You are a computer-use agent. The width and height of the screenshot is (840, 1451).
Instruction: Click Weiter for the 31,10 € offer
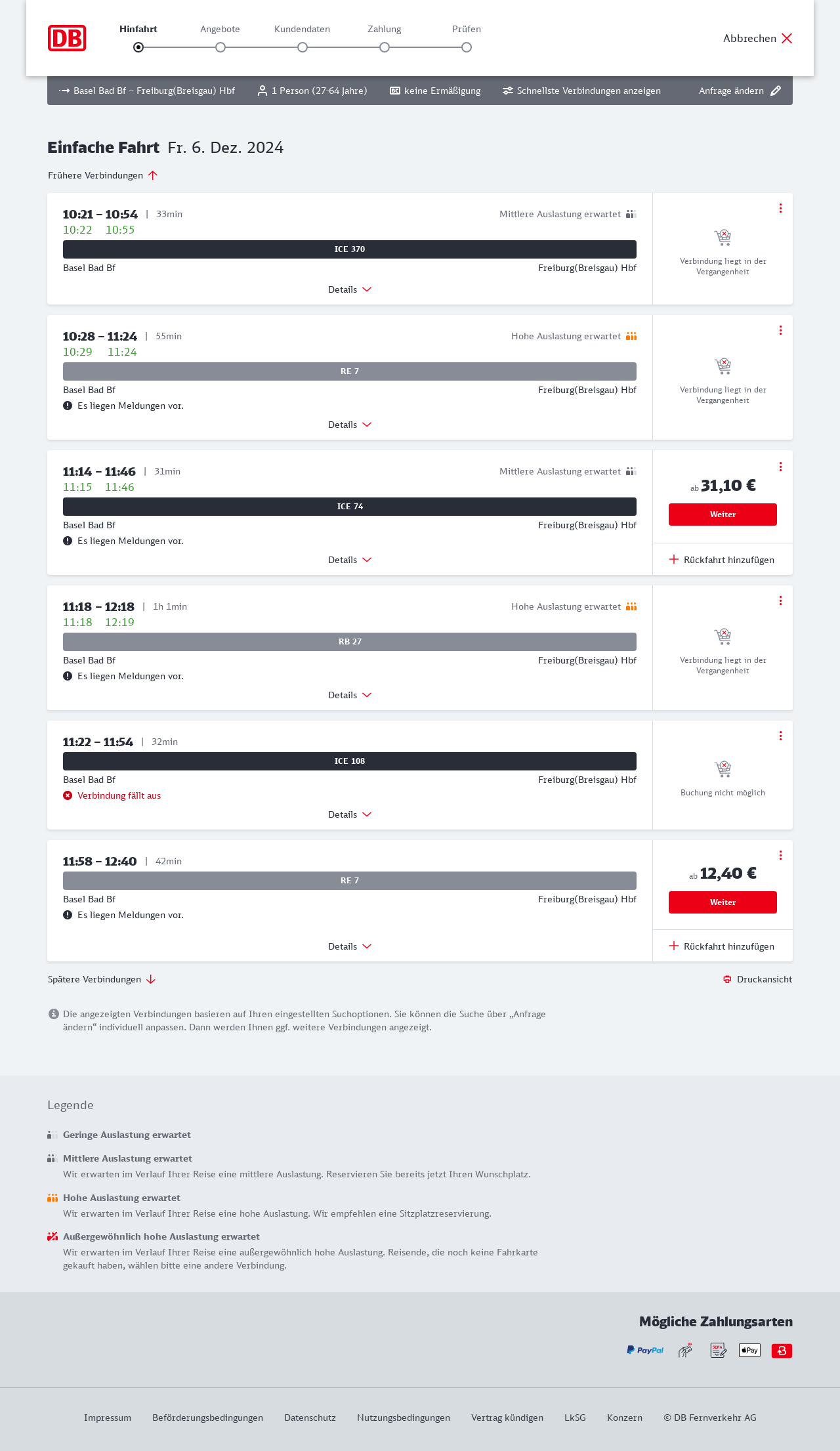(x=723, y=515)
